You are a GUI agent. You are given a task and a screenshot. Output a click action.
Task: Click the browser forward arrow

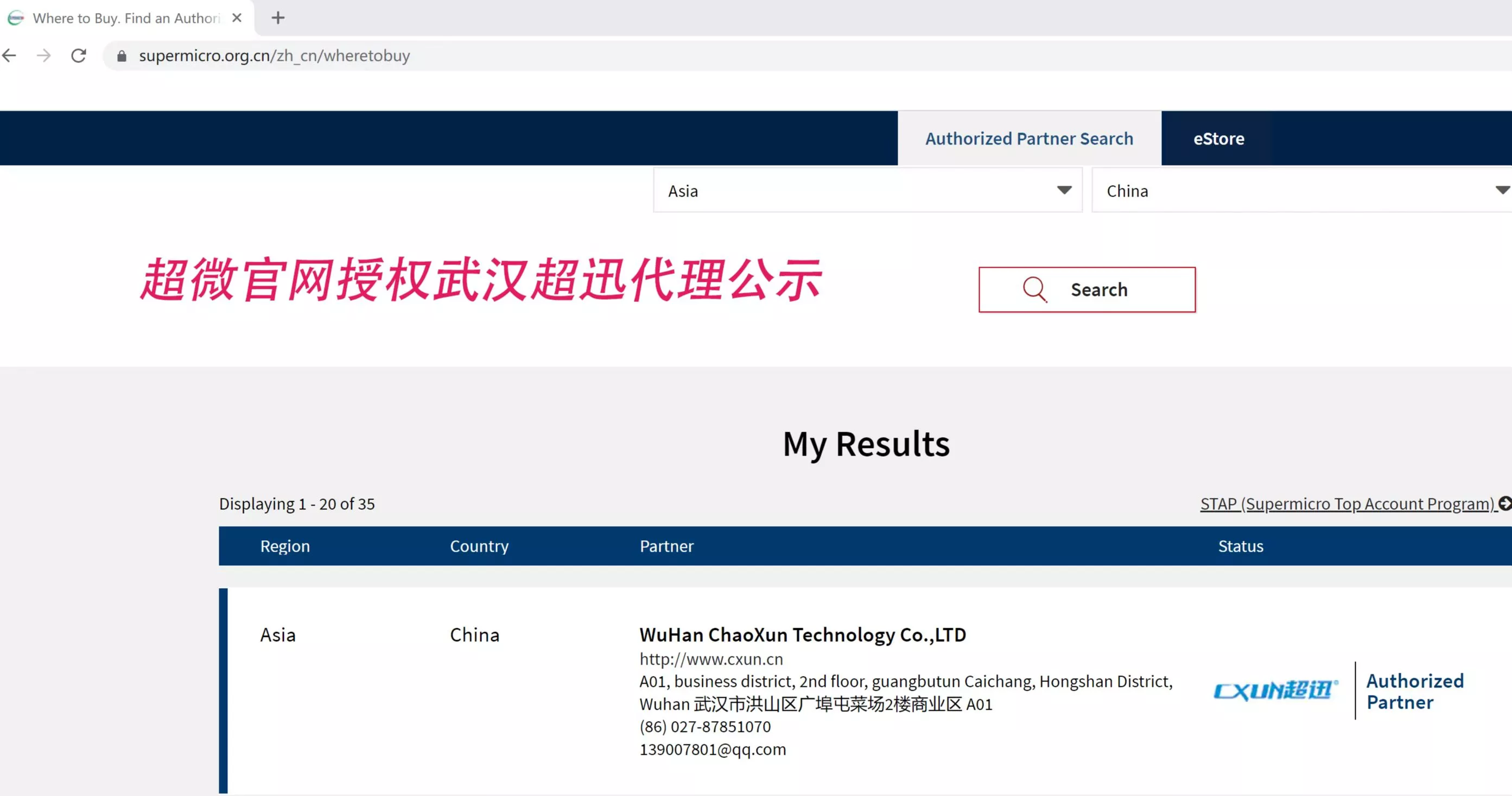(x=44, y=56)
